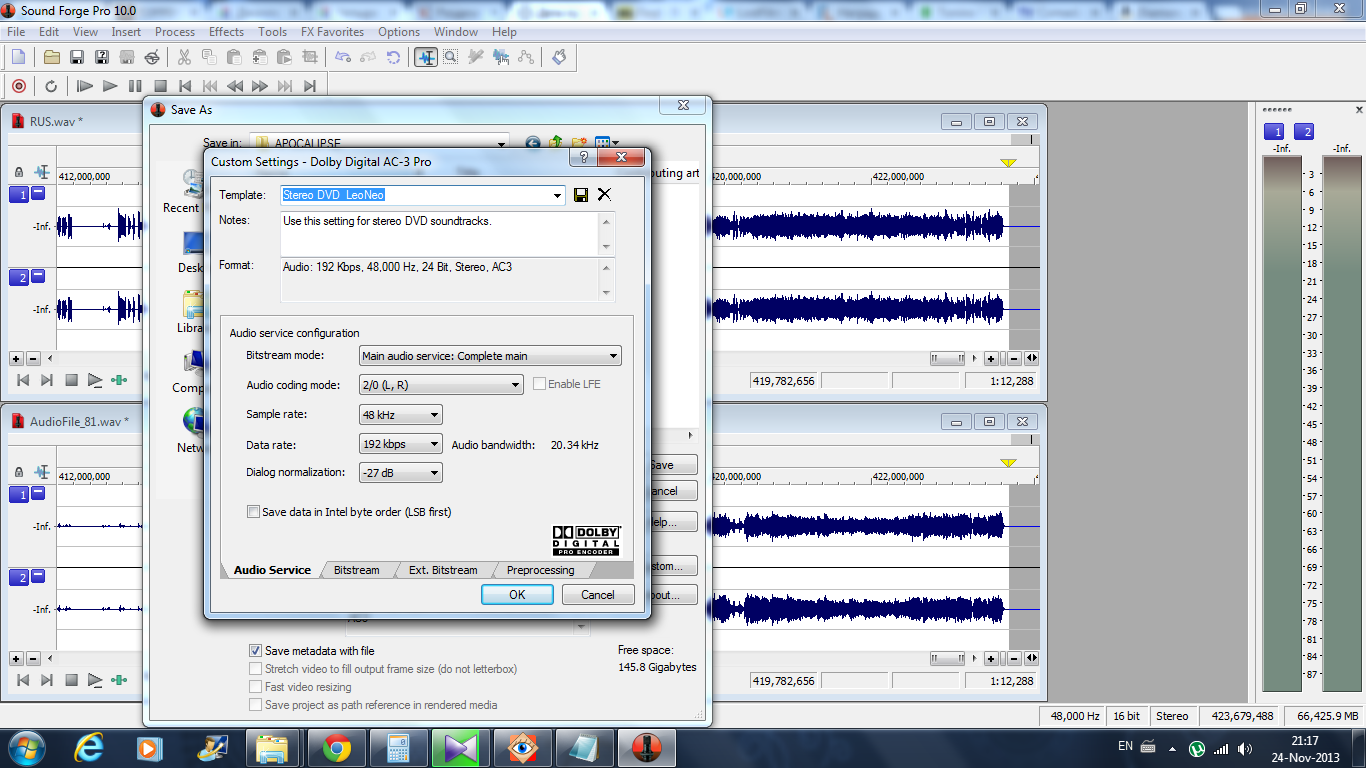Click the Undo toolbar icon
Viewport: 1366px width, 768px height.
coord(344,57)
